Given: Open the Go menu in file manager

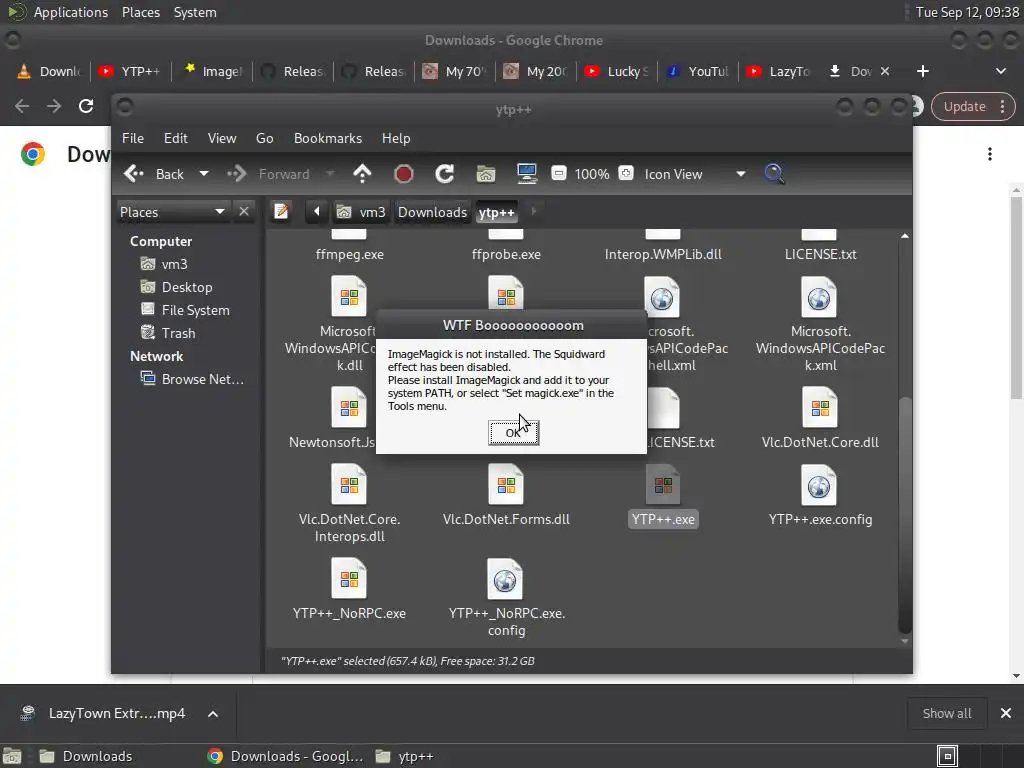Looking at the screenshot, I should (x=264, y=138).
